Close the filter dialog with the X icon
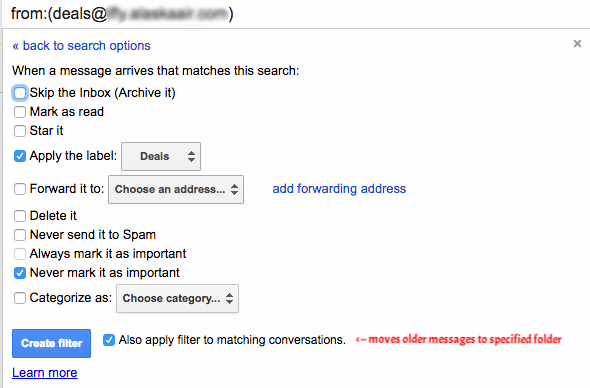The image size is (590, 388). [577, 44]
